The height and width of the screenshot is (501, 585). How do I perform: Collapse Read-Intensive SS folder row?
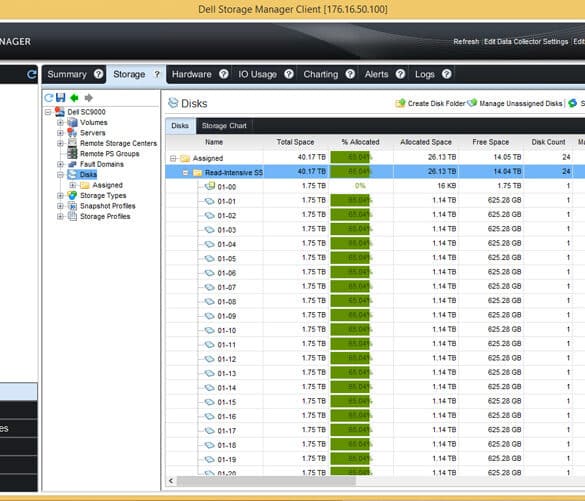[185, 173]
